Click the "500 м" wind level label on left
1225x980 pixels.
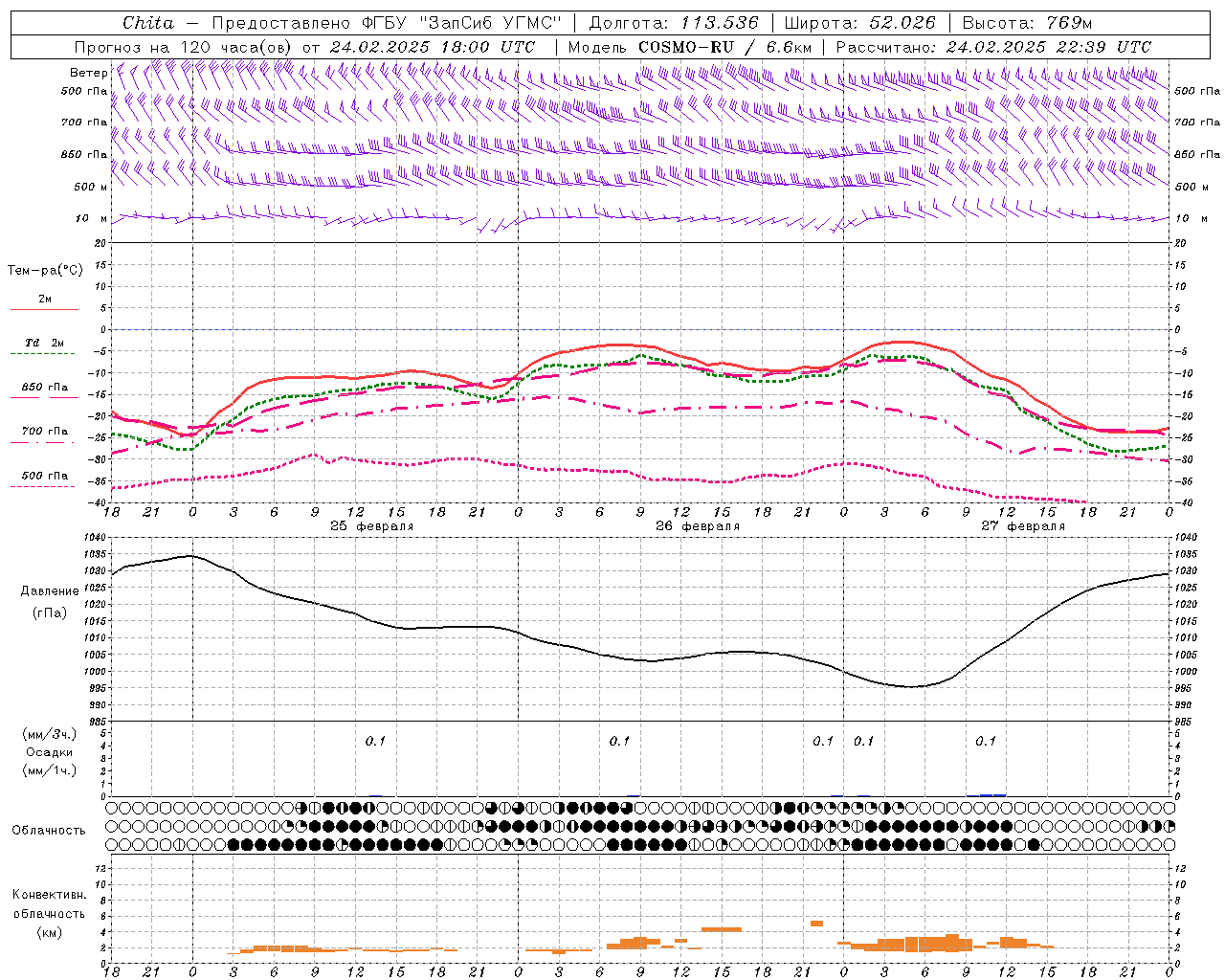coord(91,187)
